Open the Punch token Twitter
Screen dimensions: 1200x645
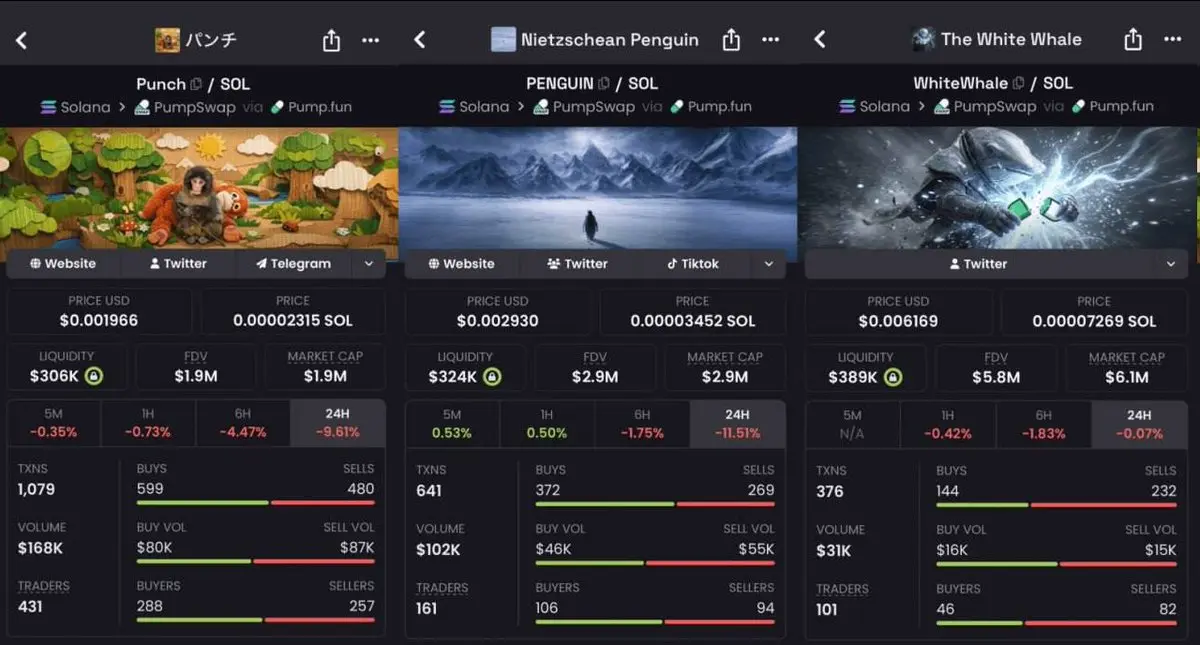[178, 264]
